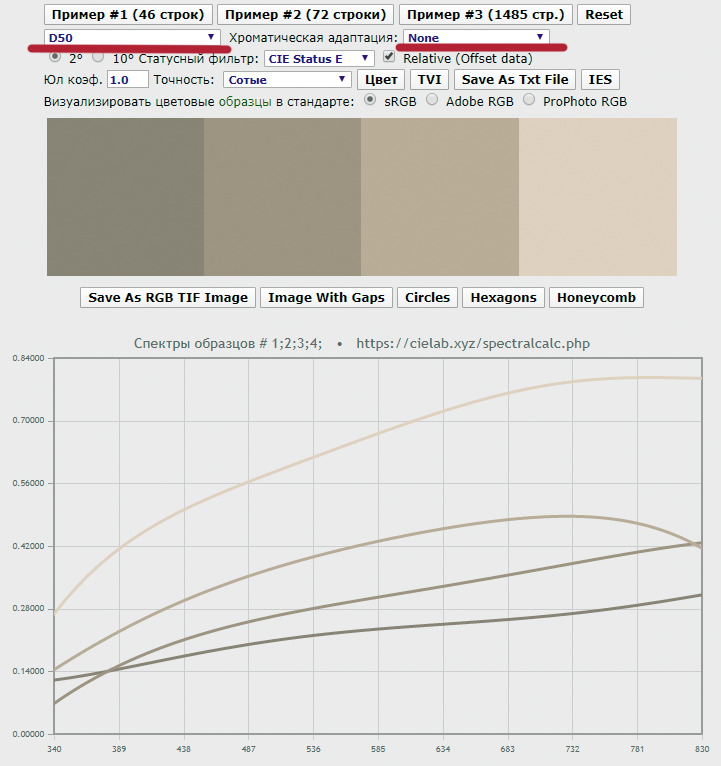Select the 10° observer radio button
The image size is (721, 766).
coord(98,58)
